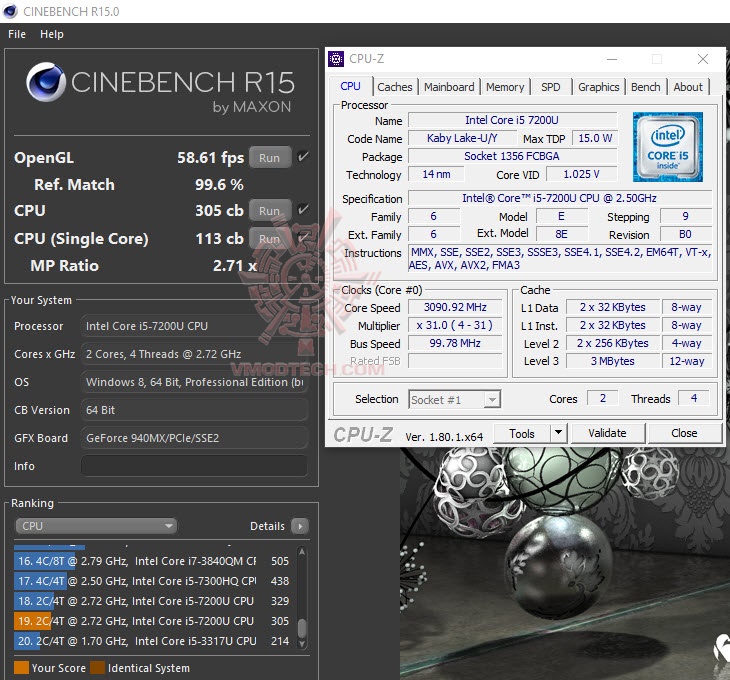The image size is (730, 680).
Task: Run the OpenGL benchmark
Action: tap(270, 157)
